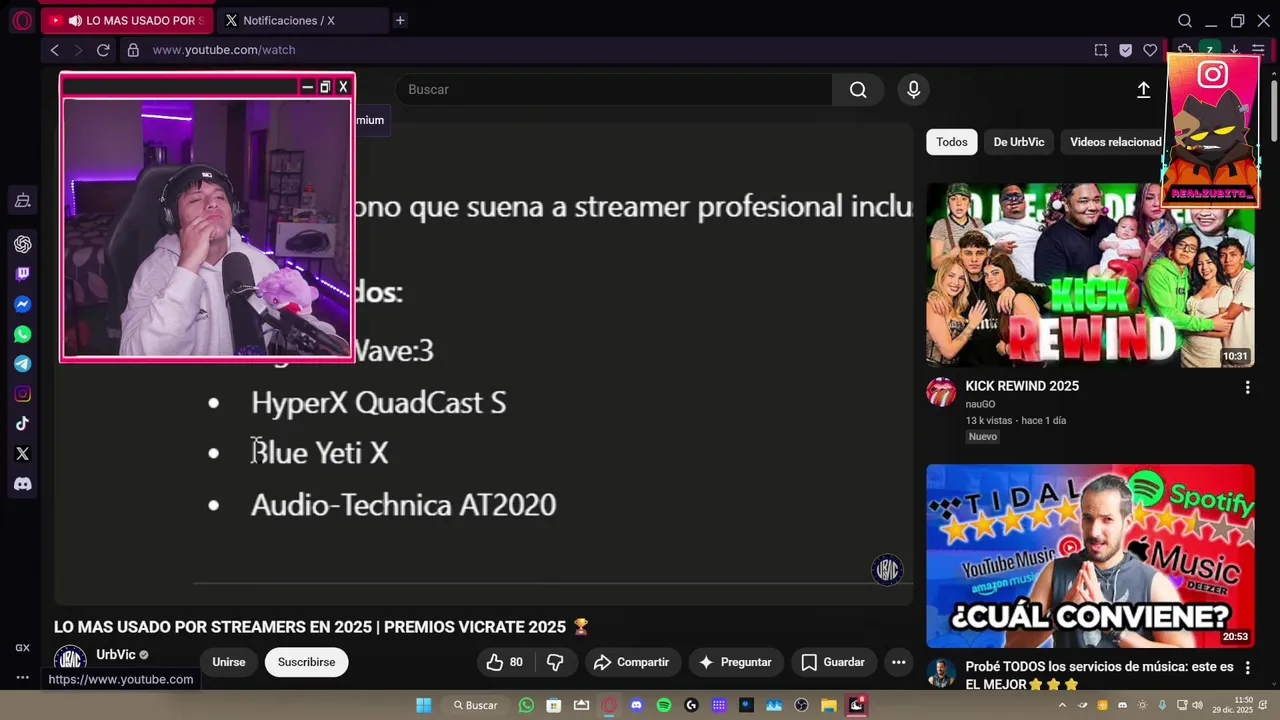This screenshot has height=720, width=1280.
Task: Open File Explorer from the taskbar
Action: [x=829, y=705]
